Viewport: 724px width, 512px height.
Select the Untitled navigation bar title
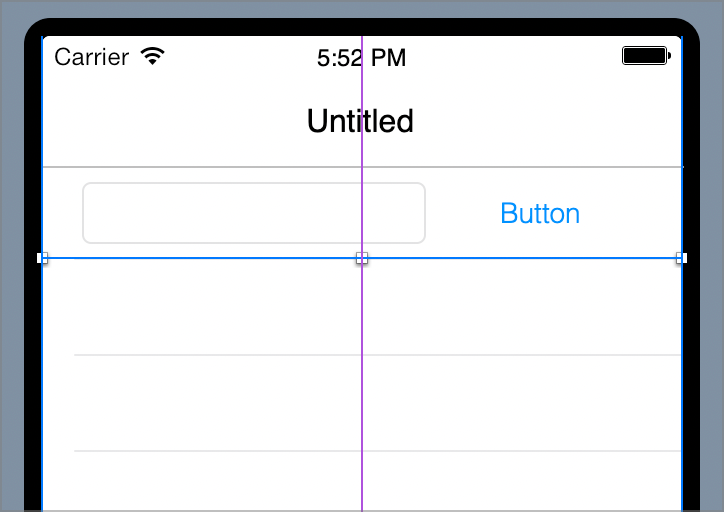pyautogui.click(x=360, y=121)
